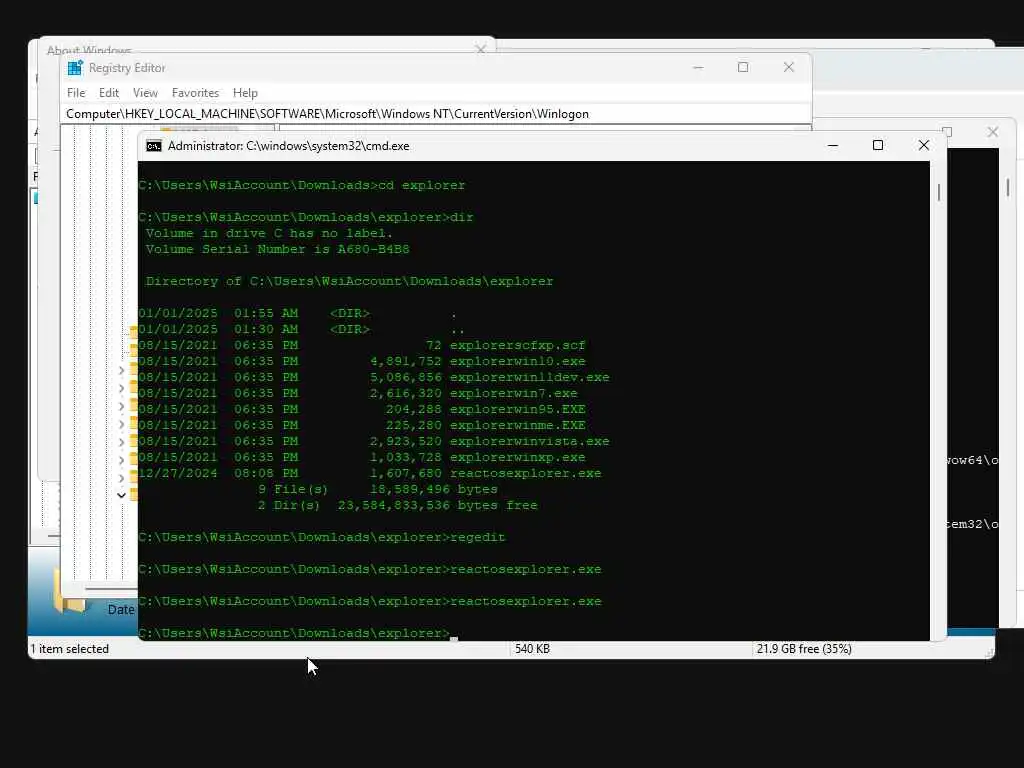Screen dimensions: 1024x768
Task: Click reactosexplorer.exe on the 12/27/2024 row
Action: pyautogui.click(x=526, y=473)
